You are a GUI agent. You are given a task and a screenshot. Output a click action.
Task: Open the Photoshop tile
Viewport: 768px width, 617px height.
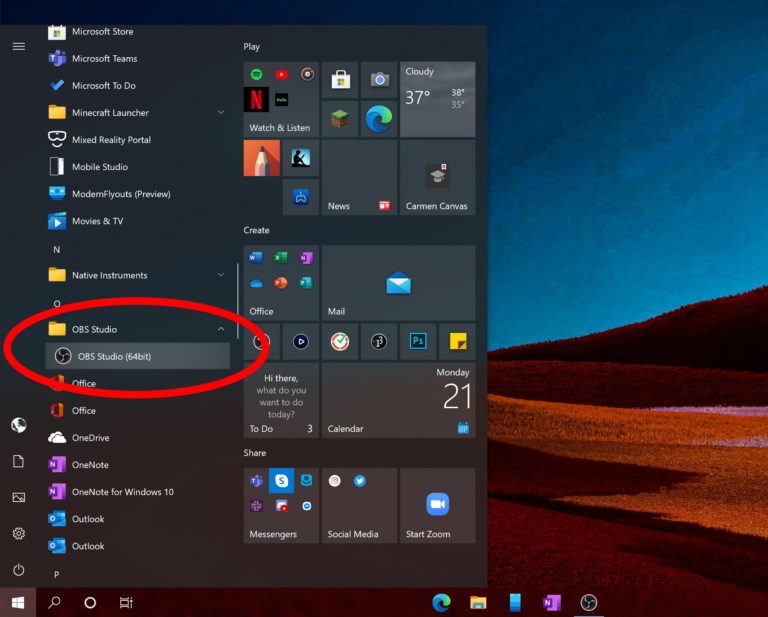point(418,341)
